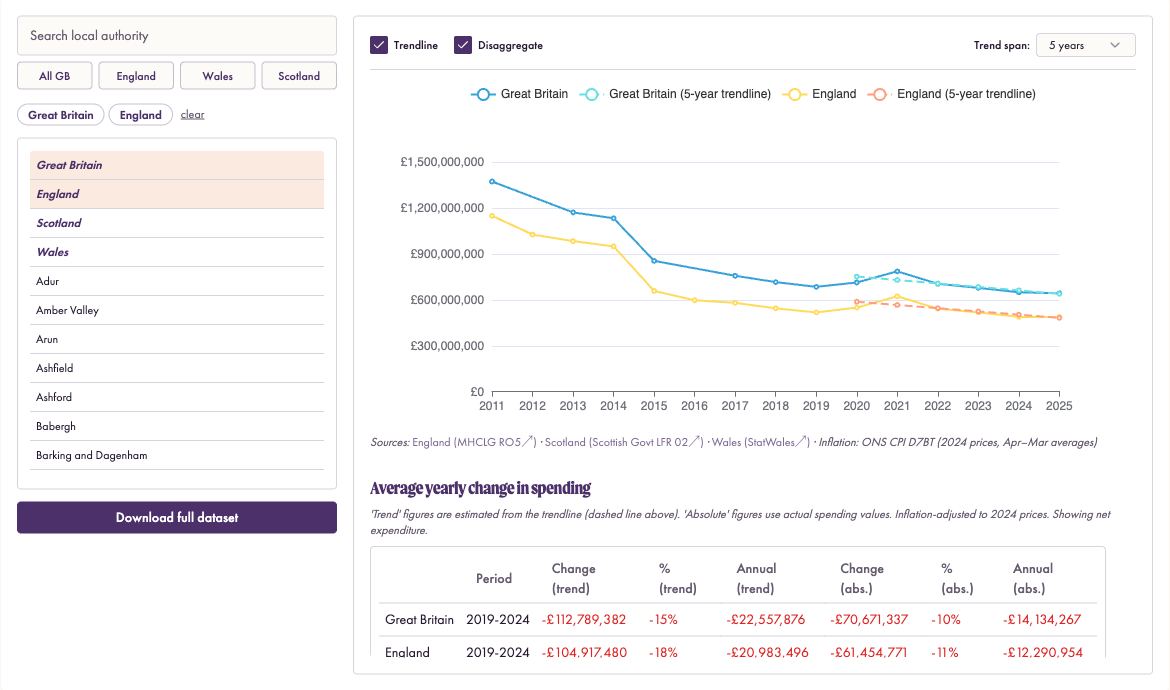
Task: Click the Great Britain 2011 data point
Action: pos(492,181)
